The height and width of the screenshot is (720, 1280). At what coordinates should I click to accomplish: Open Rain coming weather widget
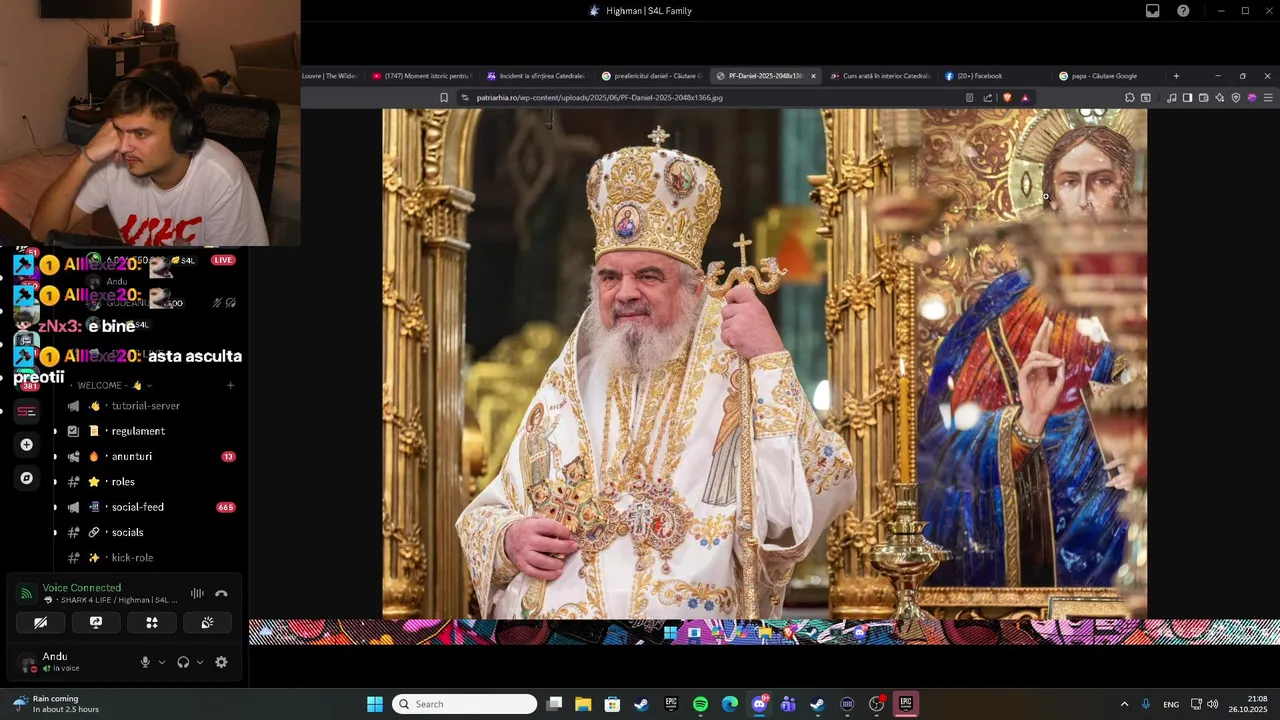pyautogui.click(x=56, y=704)
